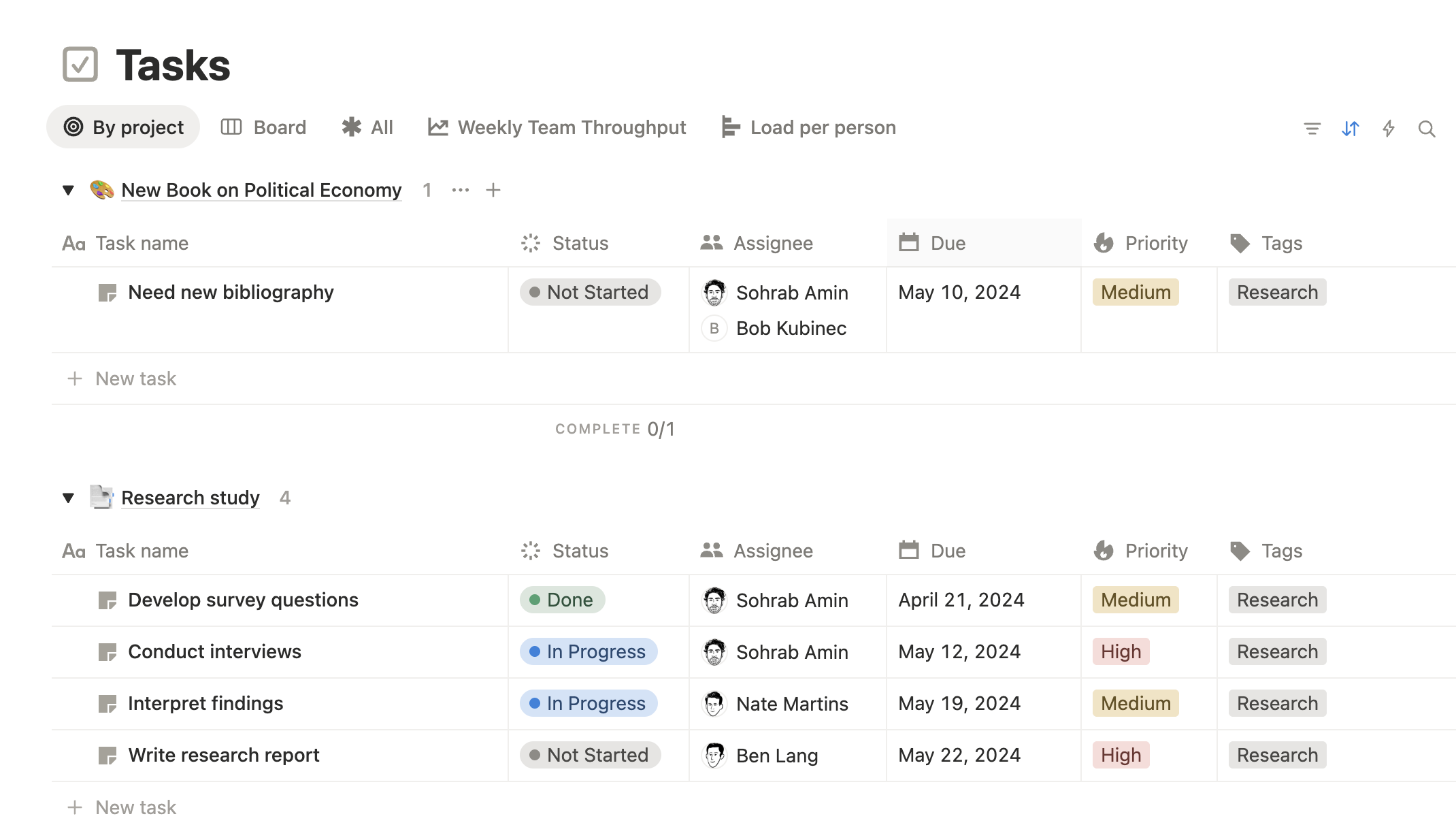1456x825 pixels.
Task: Open the Research study project link
Action: [190, 498]
